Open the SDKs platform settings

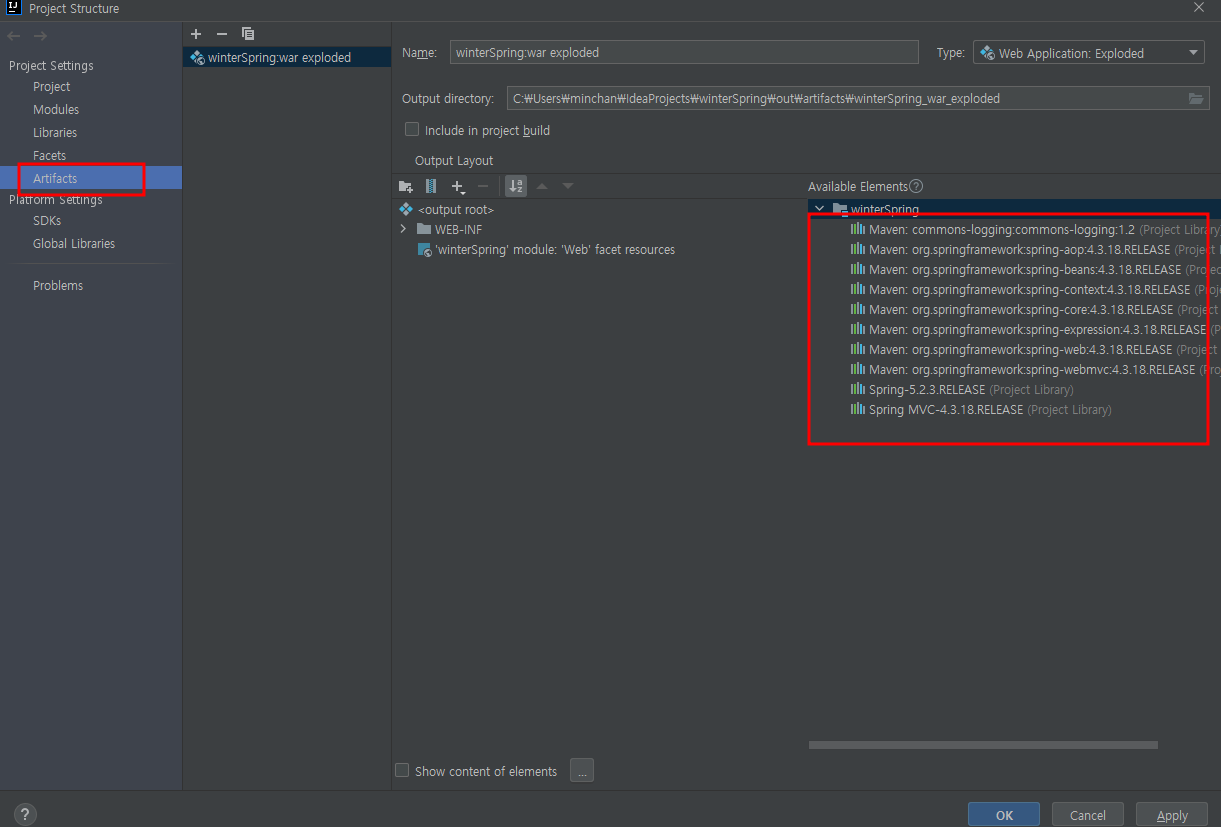pyautogui.click(x=47, y=221)
